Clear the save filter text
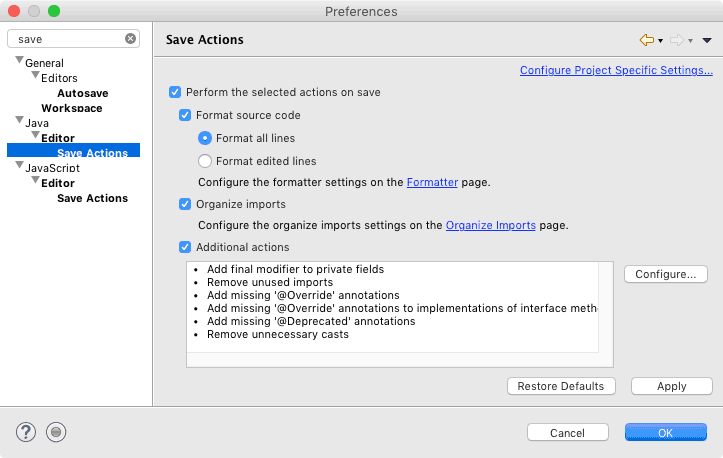This screenshot has height=458, width=723. [130, 39]
